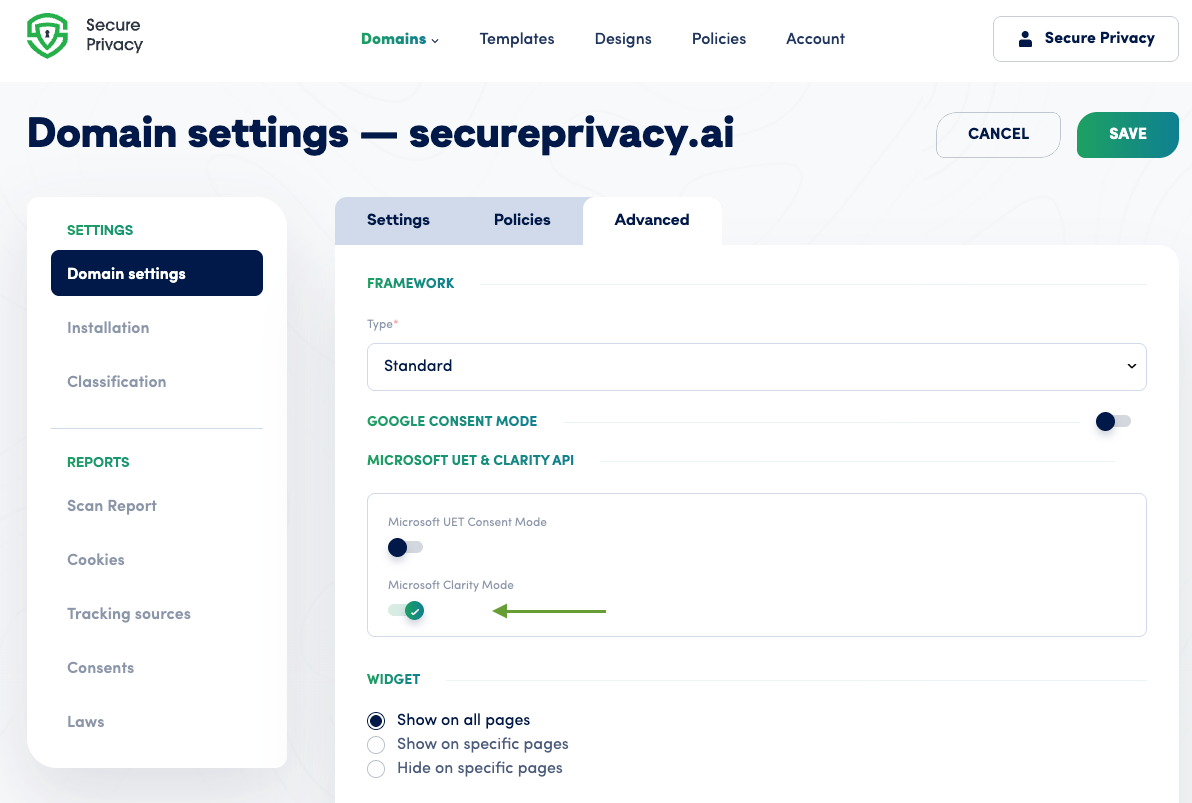Choose 'Hide on specific pages' for the widget
This screenshot has width=1192, height=803.
pos(376,768)
